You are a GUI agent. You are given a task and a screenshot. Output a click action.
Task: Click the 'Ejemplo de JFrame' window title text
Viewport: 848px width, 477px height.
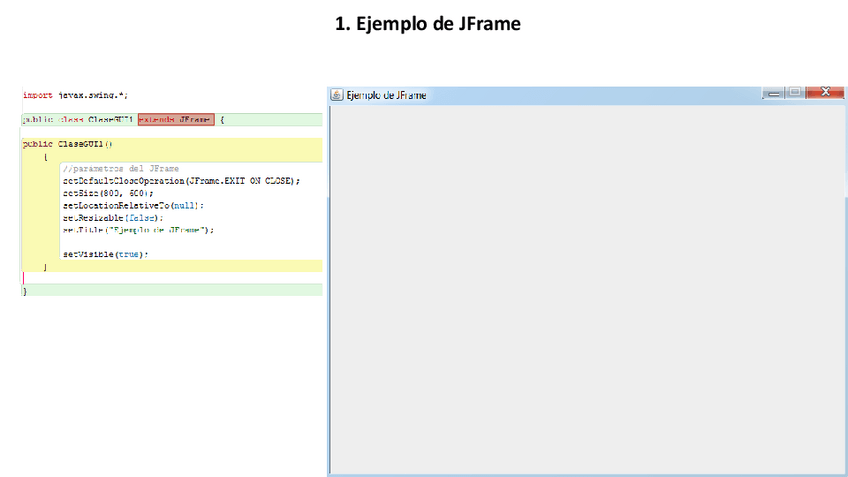click(x=386, y=95)
